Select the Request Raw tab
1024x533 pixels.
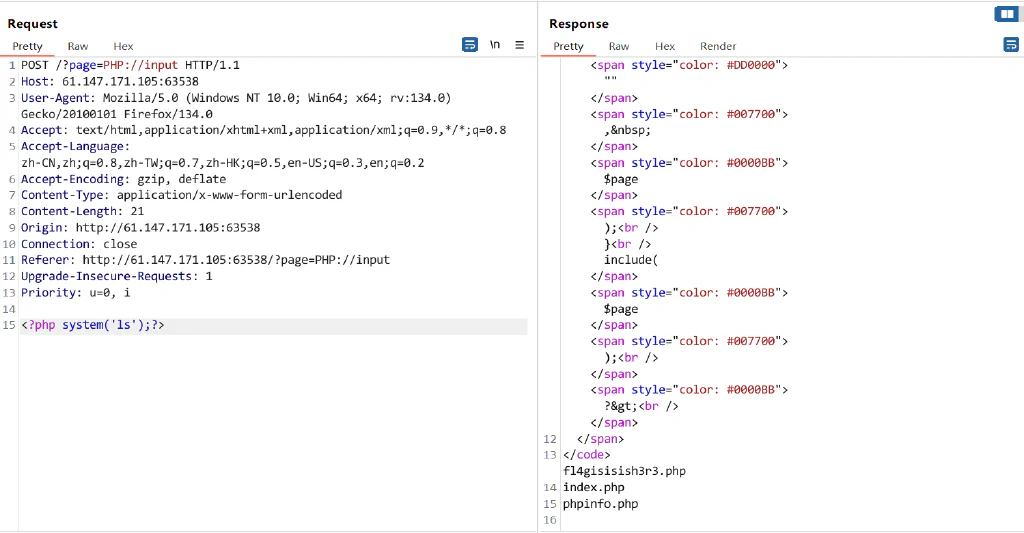[78, 46]
